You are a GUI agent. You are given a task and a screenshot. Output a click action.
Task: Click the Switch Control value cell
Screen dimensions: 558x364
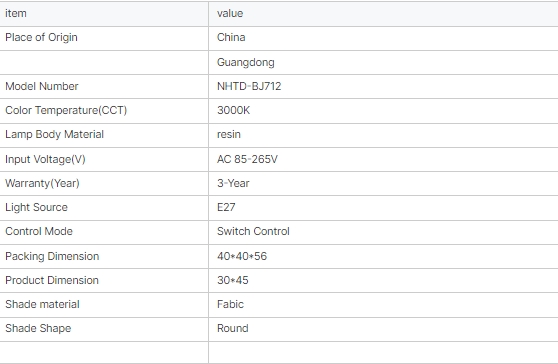point(383,232)
